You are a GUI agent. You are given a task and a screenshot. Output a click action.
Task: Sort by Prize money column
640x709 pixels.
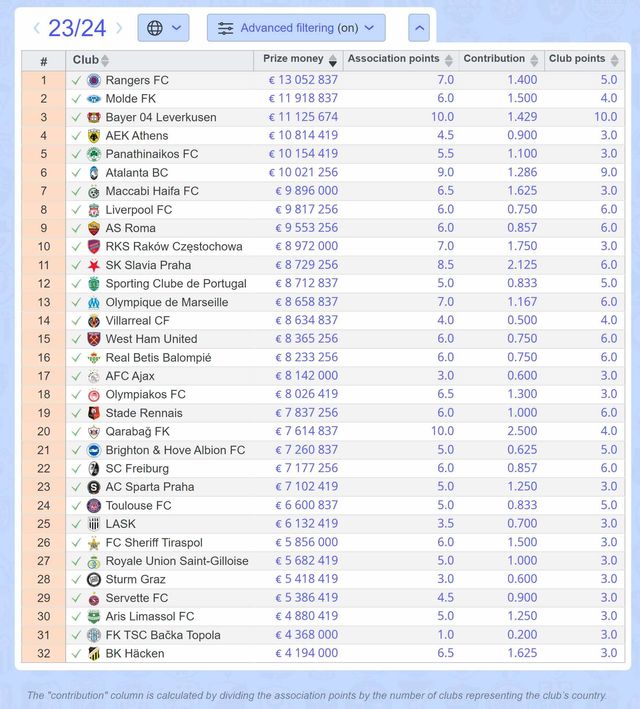(299, 60)
